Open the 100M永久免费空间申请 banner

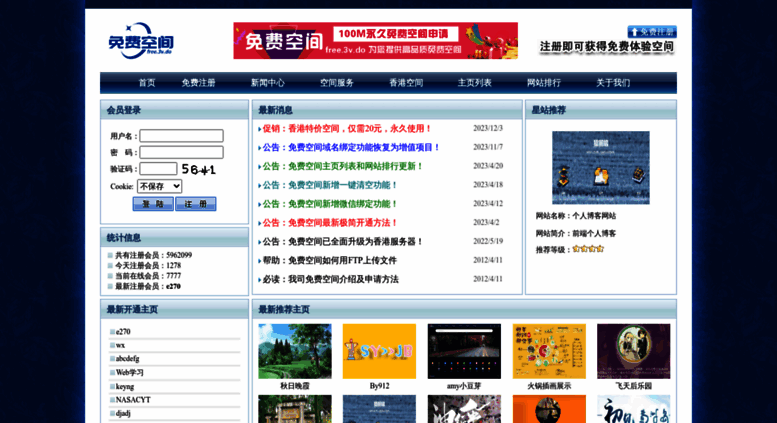click(376, 41)
